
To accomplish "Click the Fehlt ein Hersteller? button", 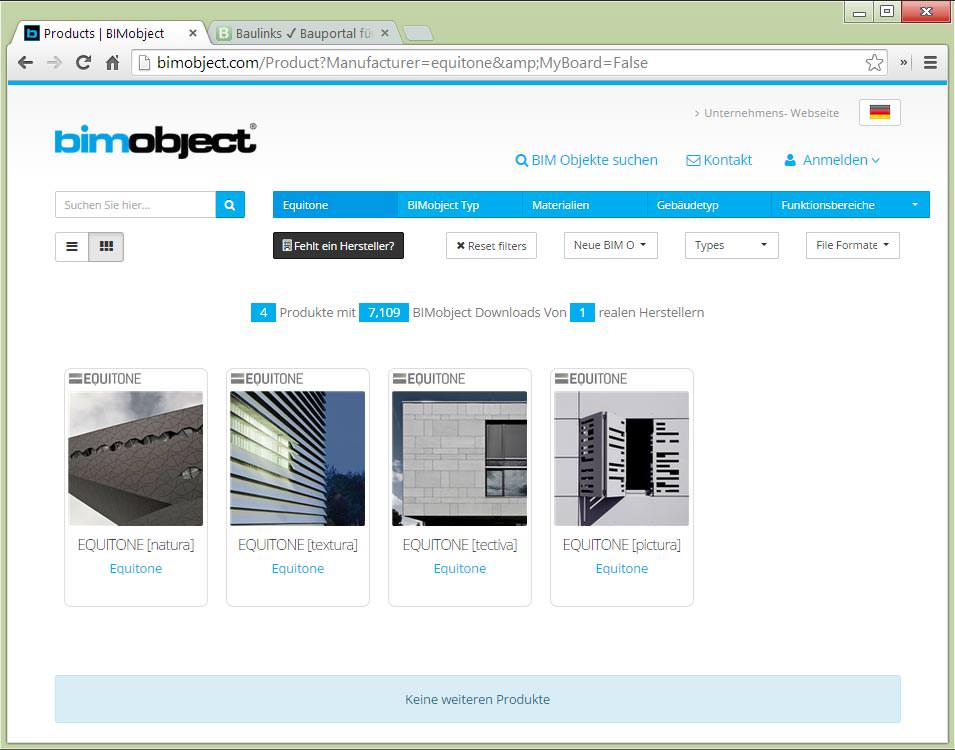I will (338, 246).
